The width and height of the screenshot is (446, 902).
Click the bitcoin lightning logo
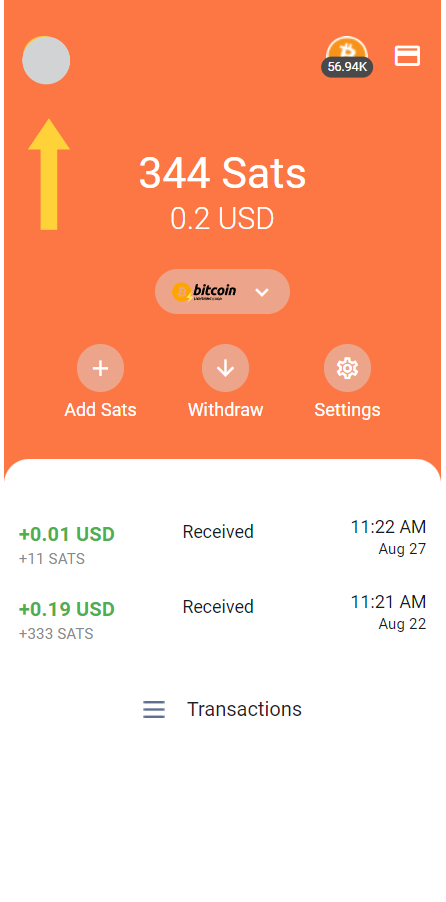[204, 292]
